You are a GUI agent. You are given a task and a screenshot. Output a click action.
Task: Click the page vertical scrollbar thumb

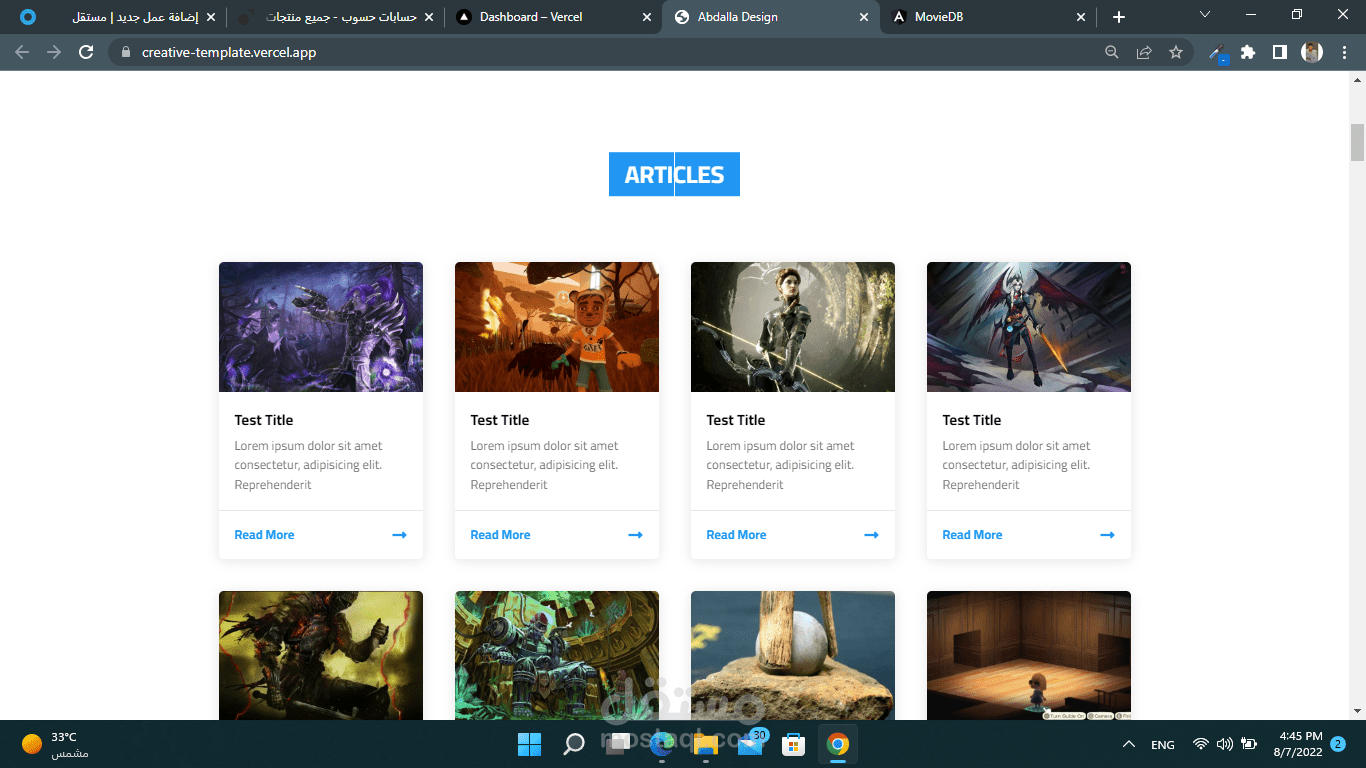(1357, 142)
